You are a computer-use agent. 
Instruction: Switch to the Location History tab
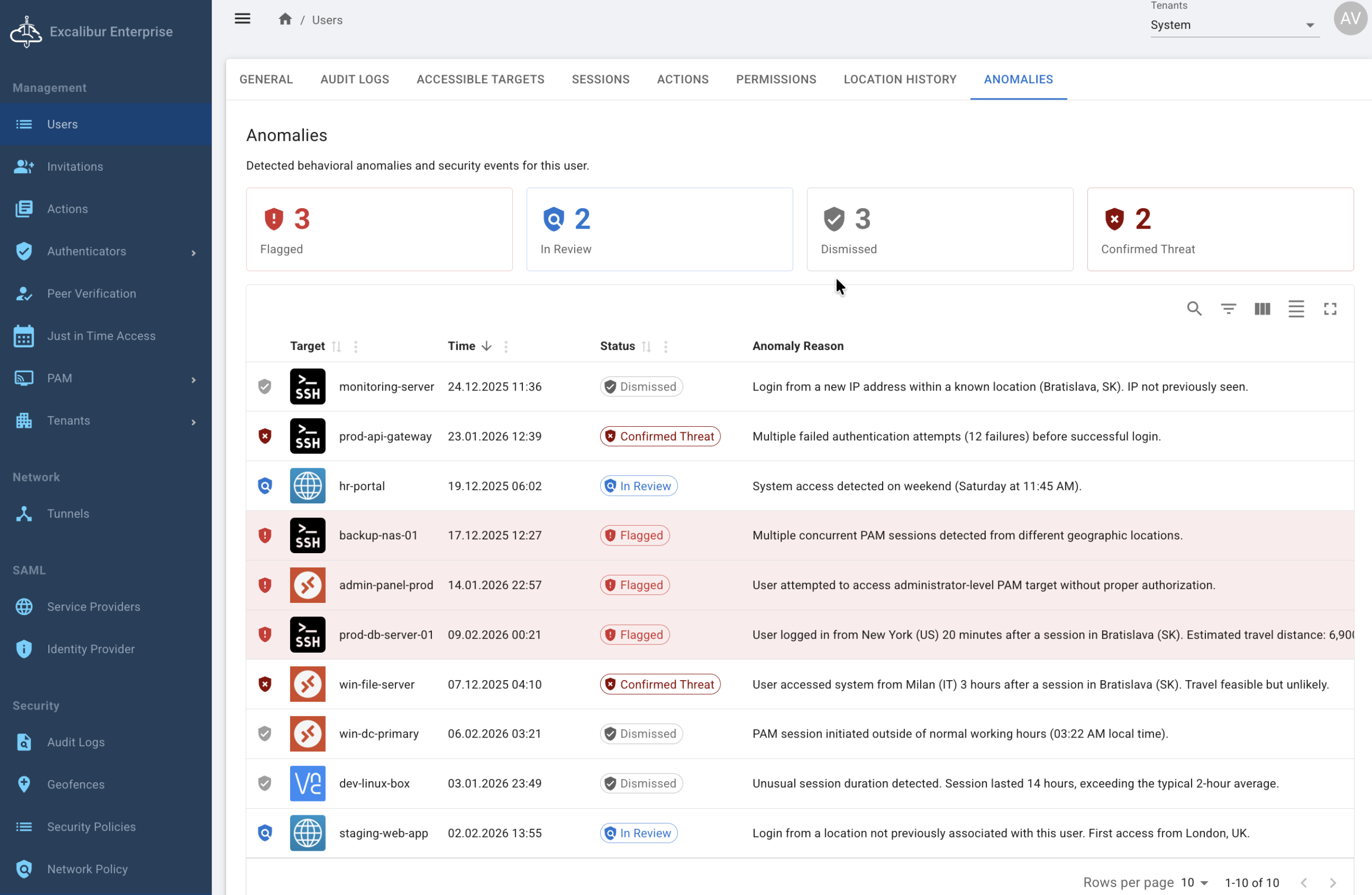coord(899,80)
